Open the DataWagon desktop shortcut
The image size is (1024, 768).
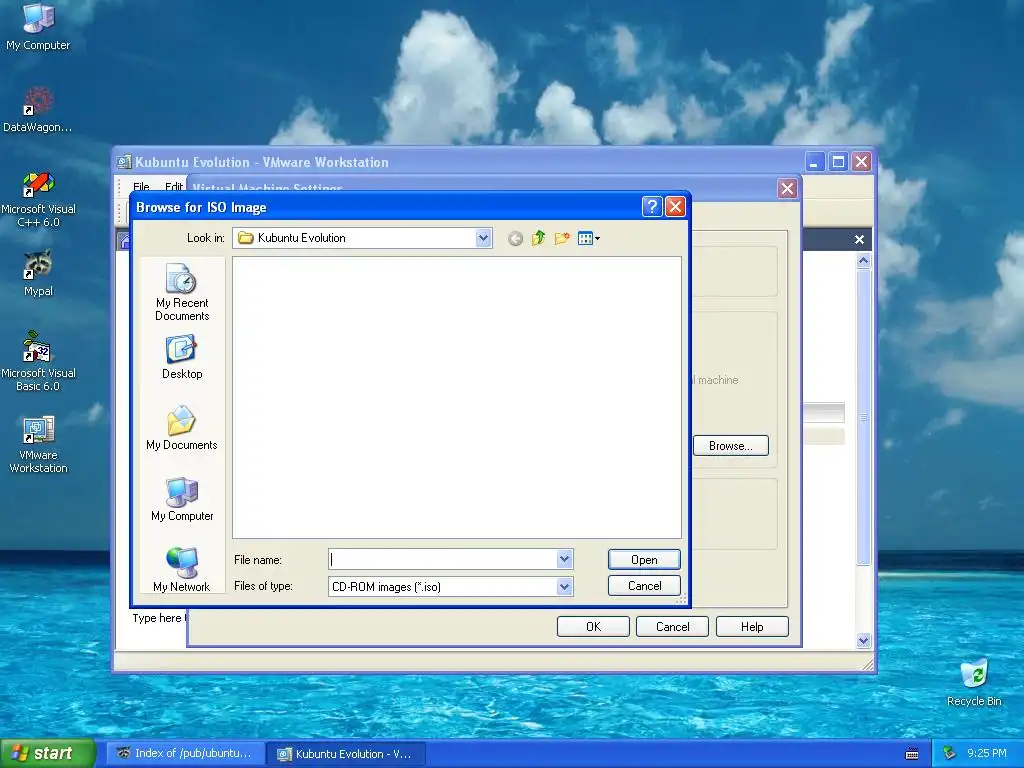(x=38, y=109)
